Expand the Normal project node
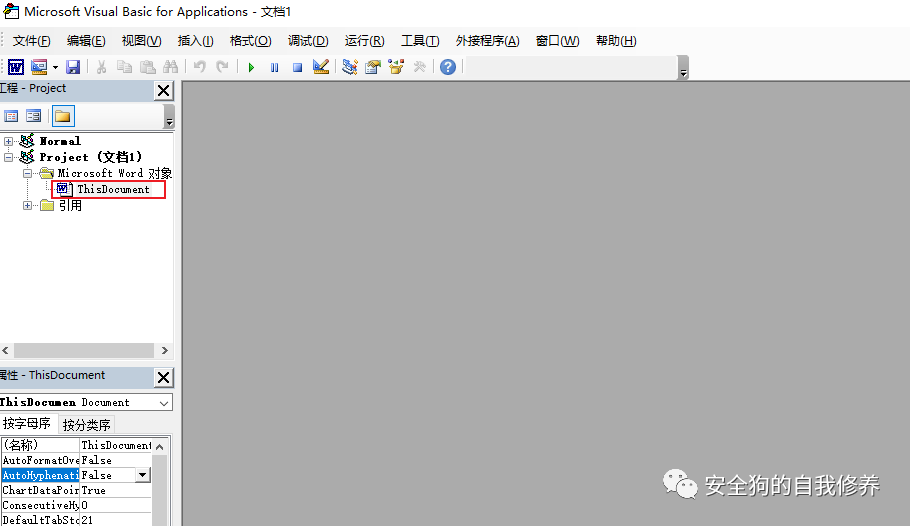910x526 pixels. click(x=8, y=141)
